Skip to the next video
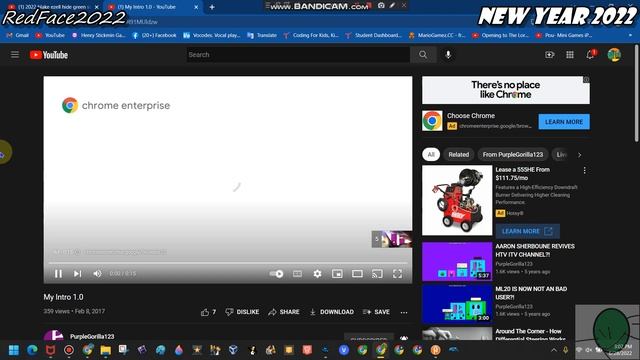 (77, 273)
